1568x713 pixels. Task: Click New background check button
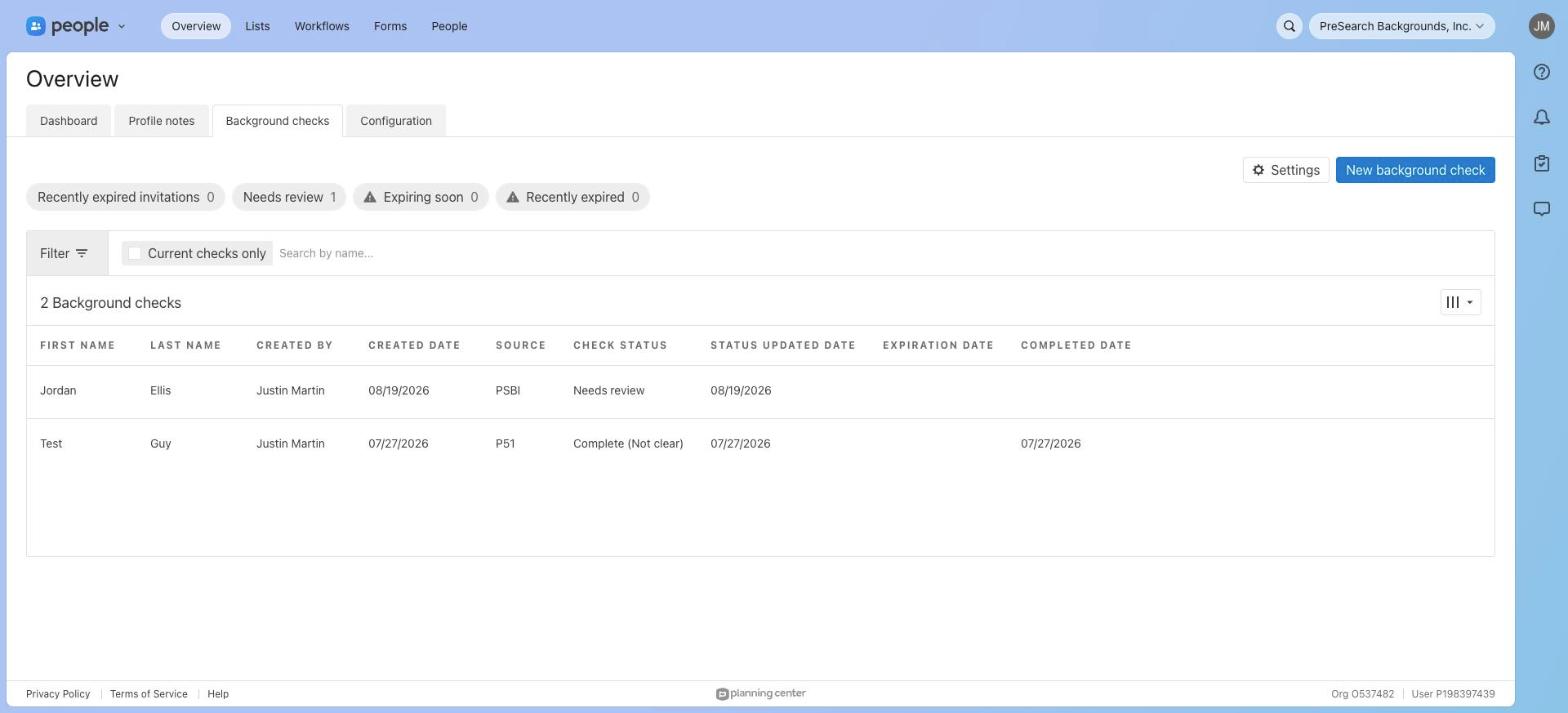[1415, 170]
